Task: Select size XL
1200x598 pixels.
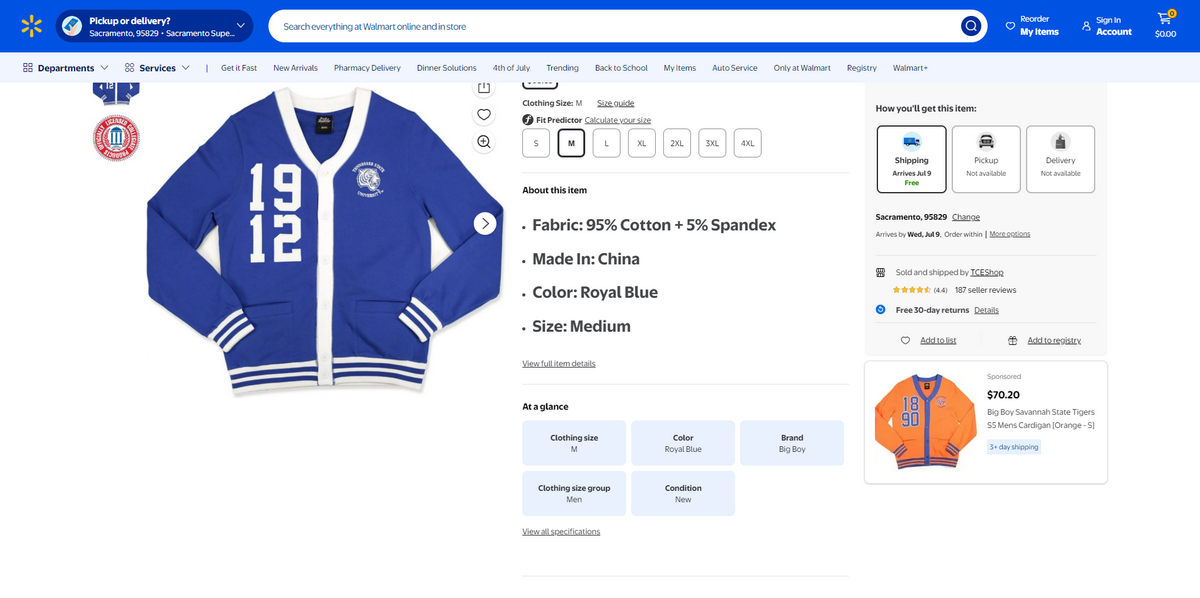Action: coord(642,143)
